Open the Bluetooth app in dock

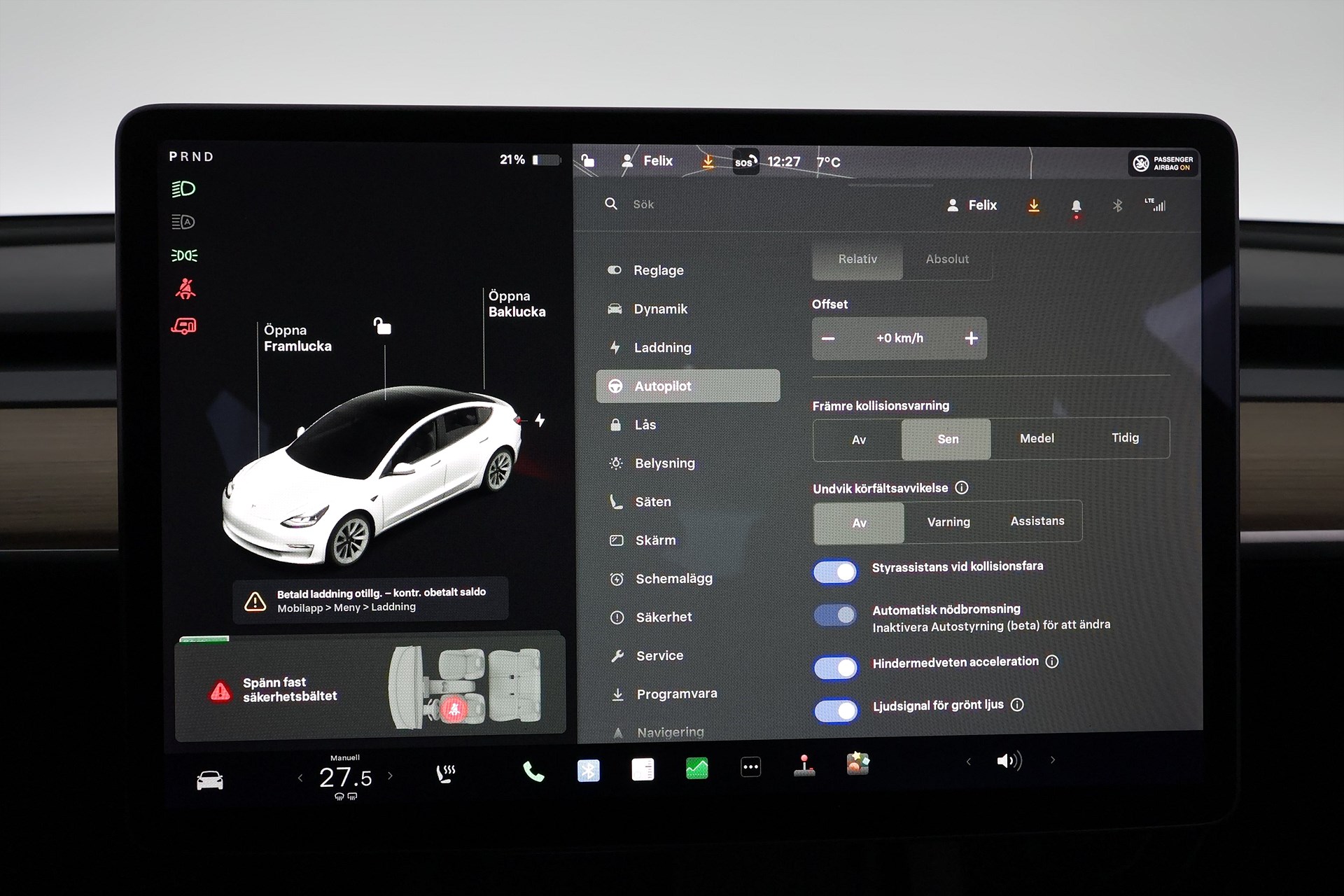click(x=588, y=770)
